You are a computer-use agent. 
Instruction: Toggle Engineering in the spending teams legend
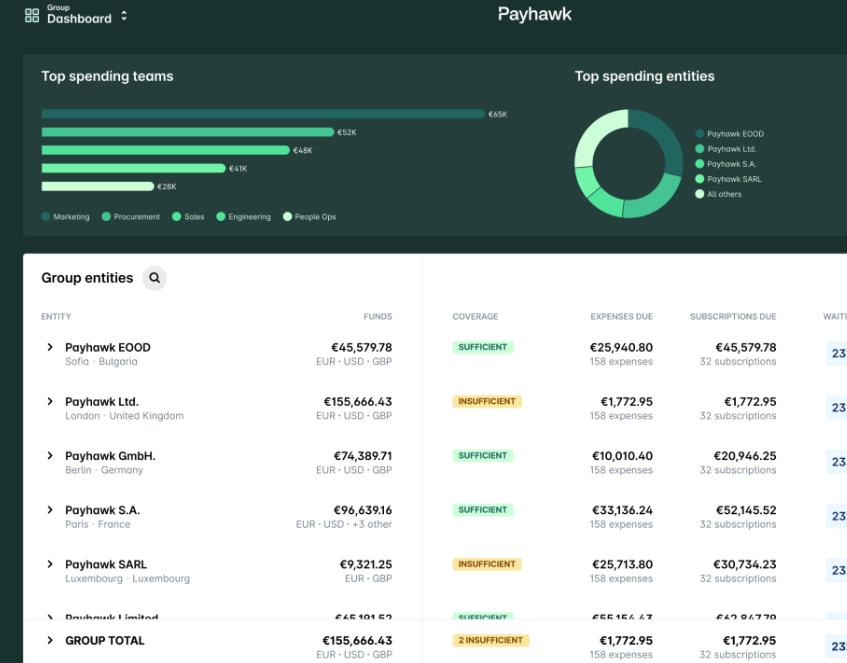(221, 216)
